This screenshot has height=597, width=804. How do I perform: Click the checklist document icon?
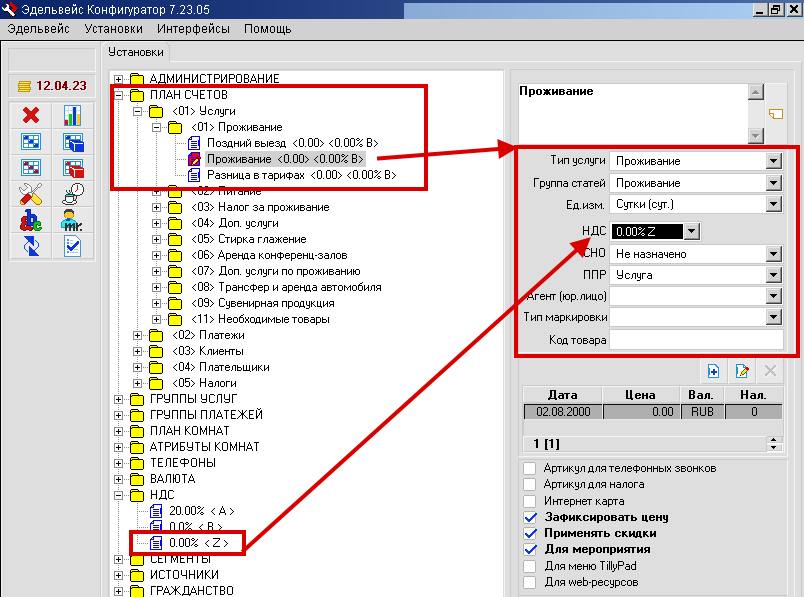(72, 245)
